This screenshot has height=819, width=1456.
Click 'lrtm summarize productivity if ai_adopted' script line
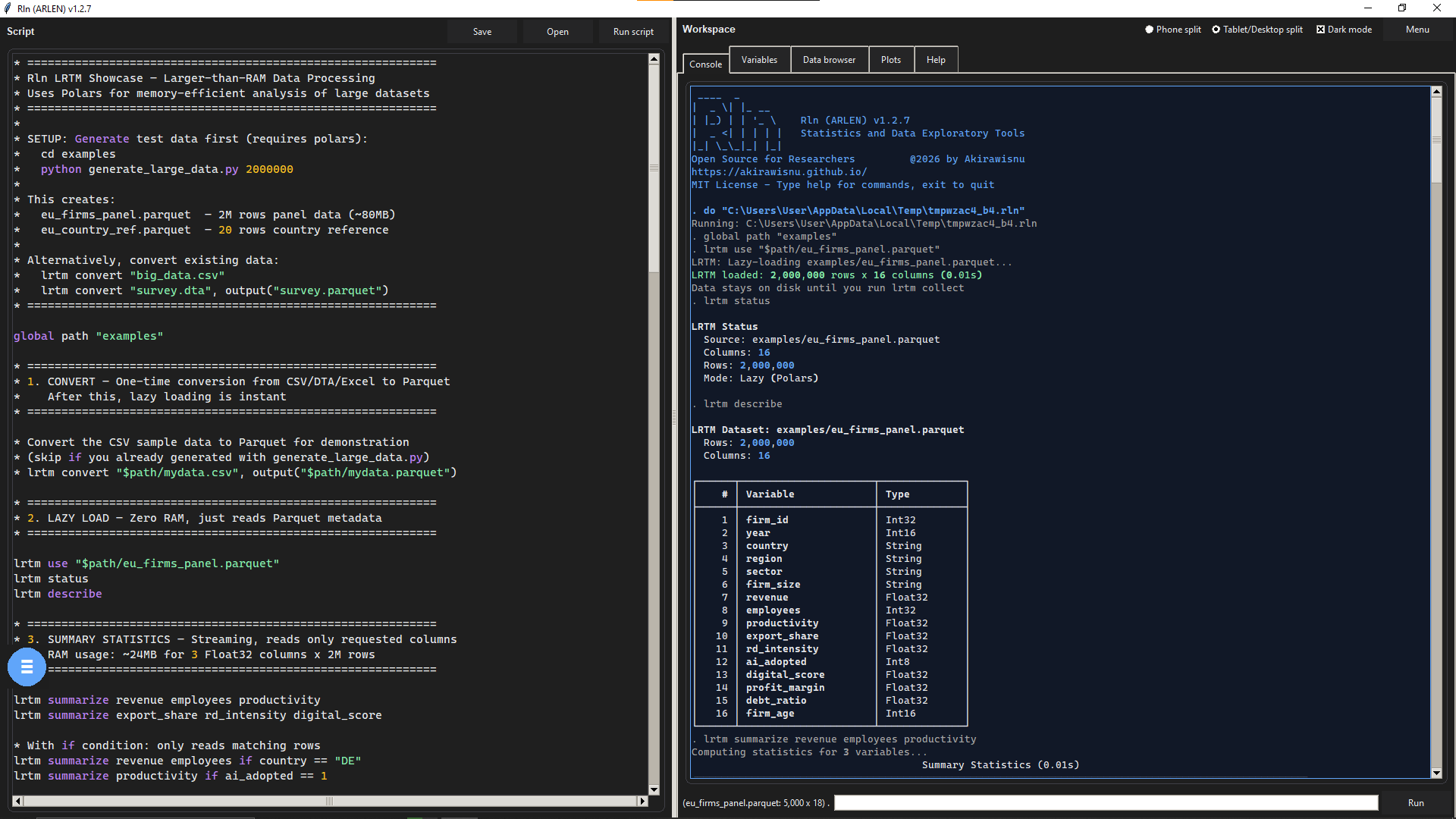click(171, 776)
